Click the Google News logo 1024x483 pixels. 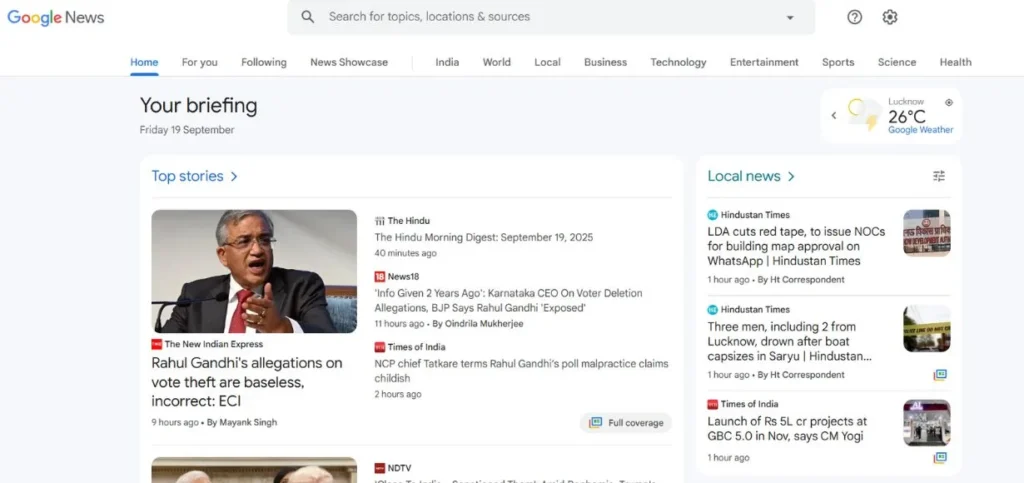(x=56, y=18)
